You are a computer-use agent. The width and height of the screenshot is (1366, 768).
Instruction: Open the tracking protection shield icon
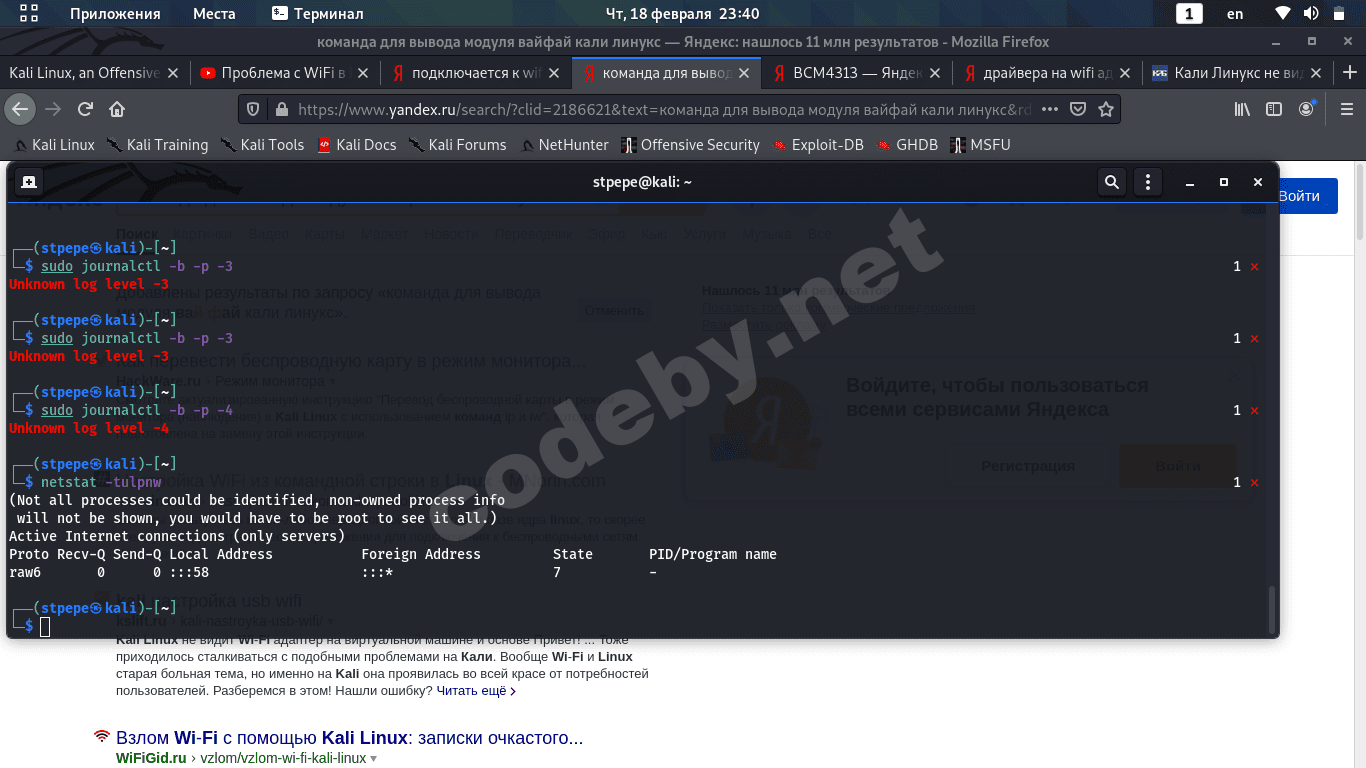coord(253,109)
